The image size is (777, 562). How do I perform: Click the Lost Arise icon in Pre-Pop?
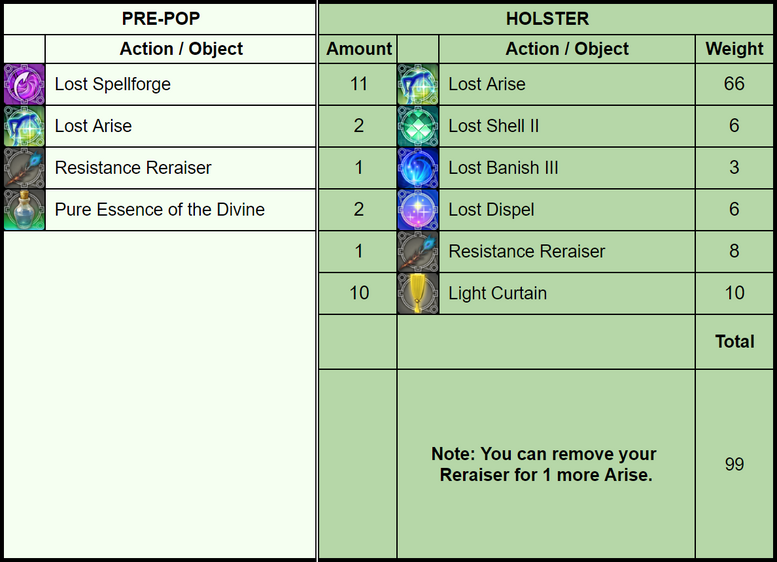point(24,127)
